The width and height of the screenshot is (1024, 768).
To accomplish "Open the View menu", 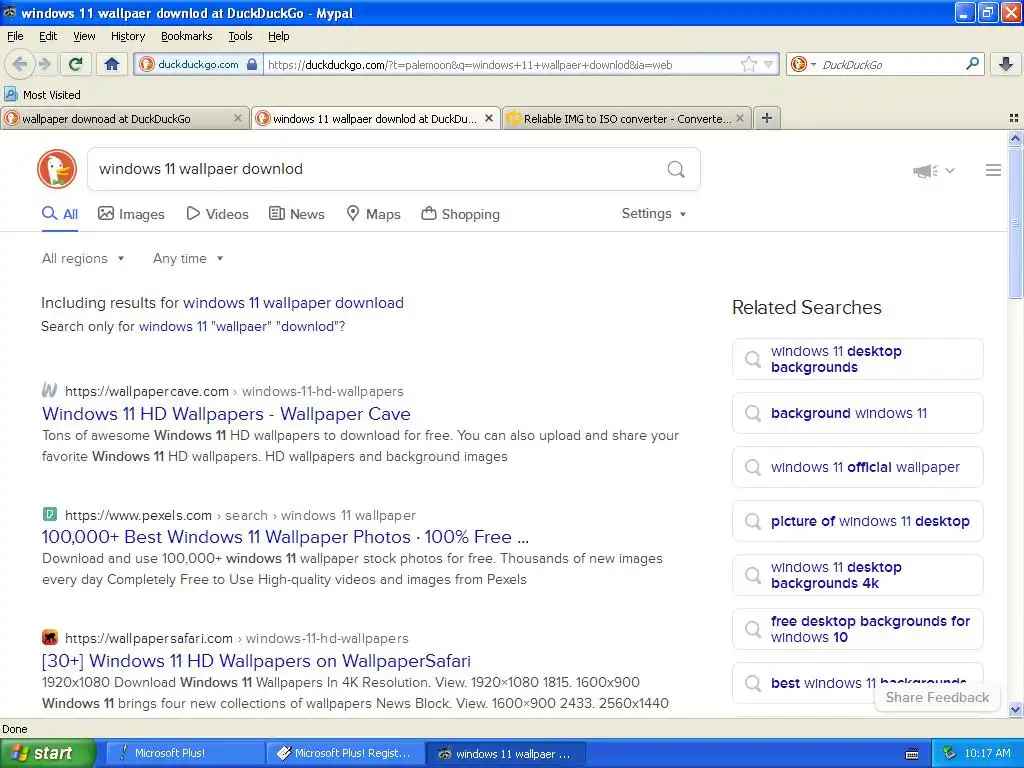I will (84, 36).
